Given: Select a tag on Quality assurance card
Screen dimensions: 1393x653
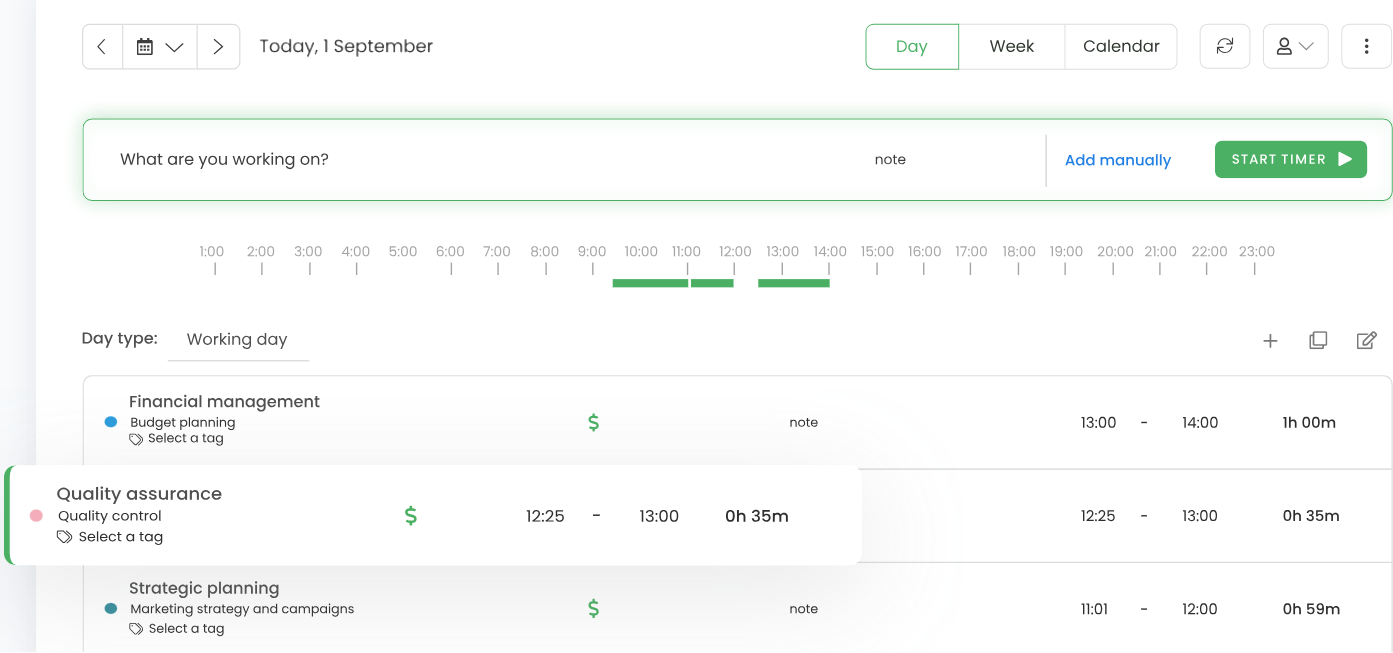Looking at the screenshot, I should (110, 537).
